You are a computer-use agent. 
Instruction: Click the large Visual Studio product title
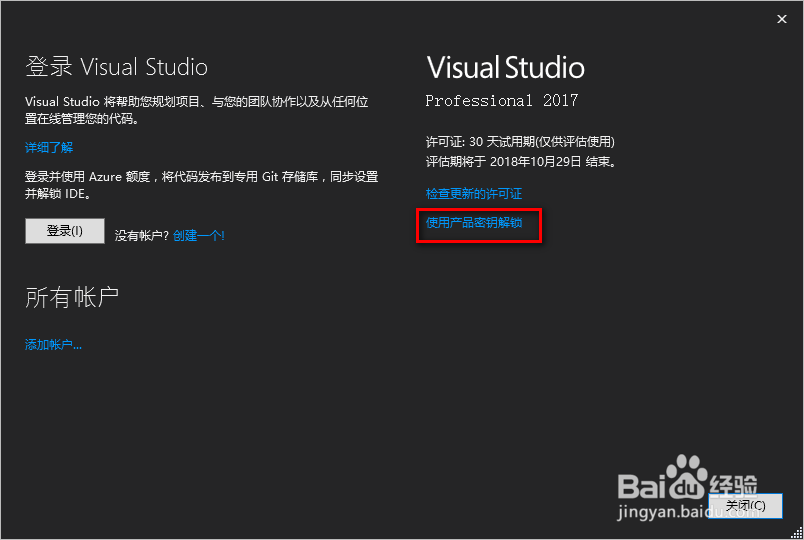506,68
